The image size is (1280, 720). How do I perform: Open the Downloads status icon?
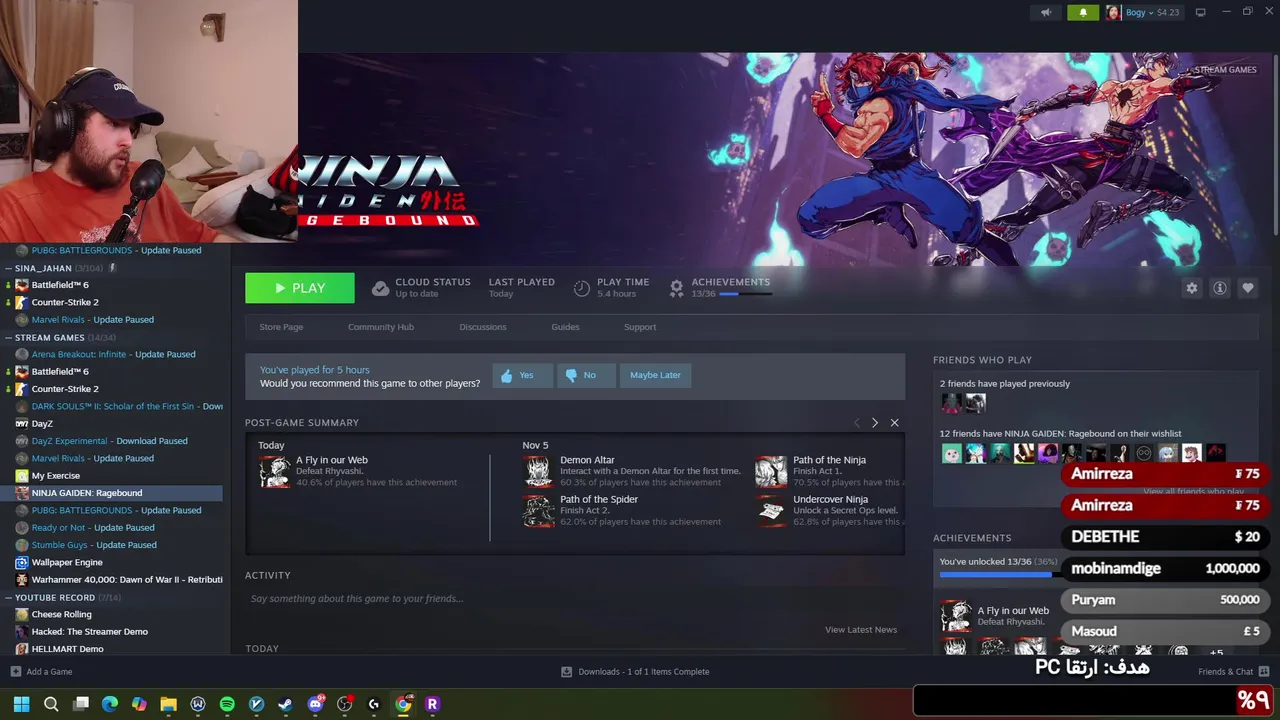[566, 672]
